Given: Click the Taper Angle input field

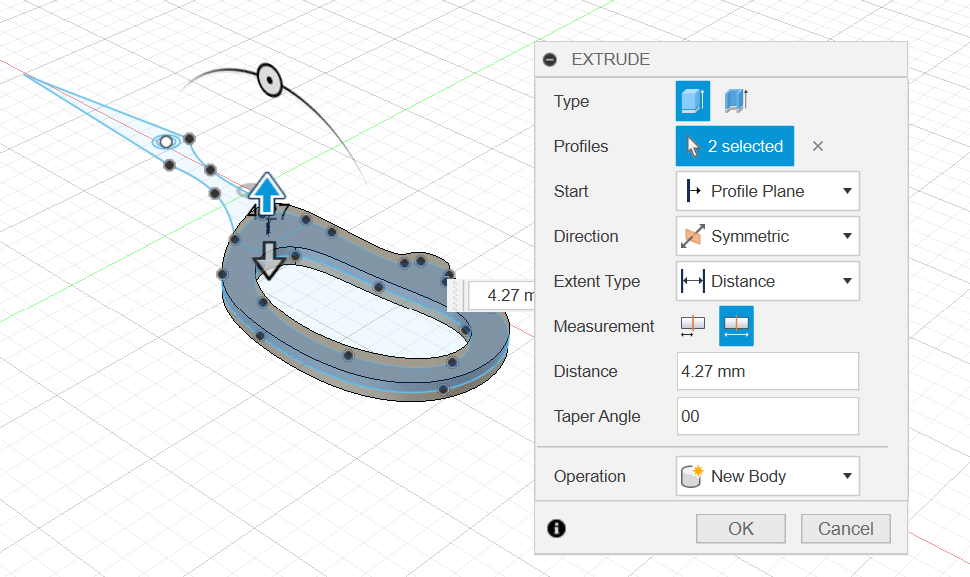Looking at the screenshot, I should tap(767, 416).
